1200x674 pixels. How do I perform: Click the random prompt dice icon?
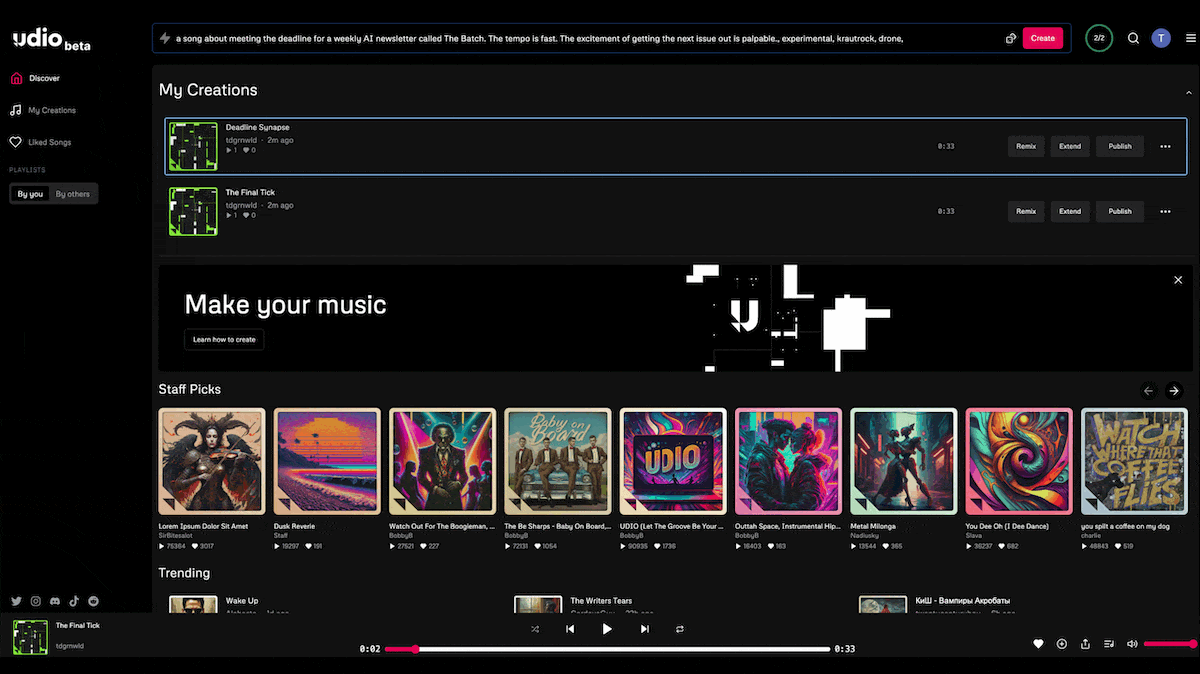(1011, 39)
